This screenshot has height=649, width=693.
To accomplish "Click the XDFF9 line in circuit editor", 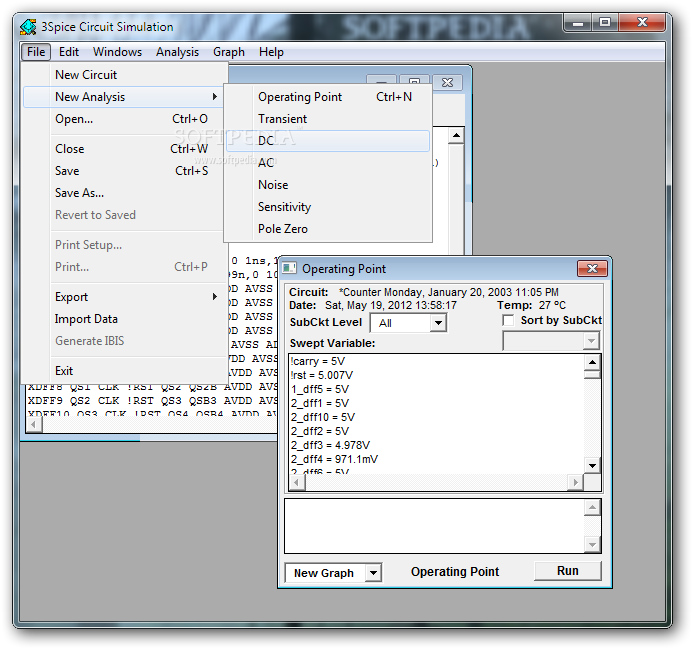I will tap(152, 401).
